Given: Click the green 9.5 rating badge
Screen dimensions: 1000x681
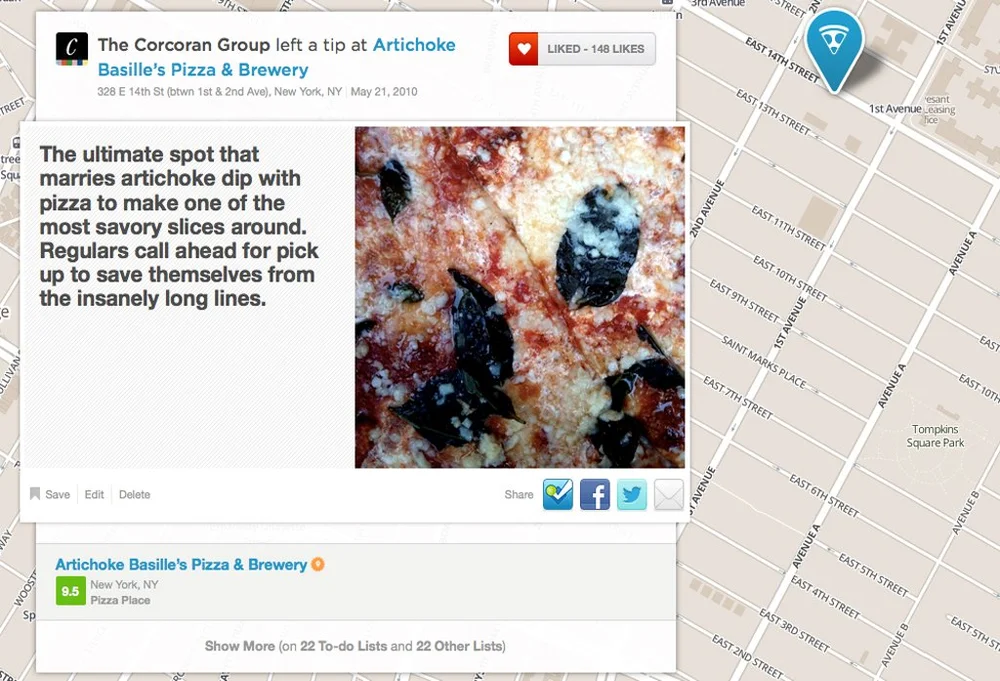Looking at the screenshot, I should click(71, 591).
